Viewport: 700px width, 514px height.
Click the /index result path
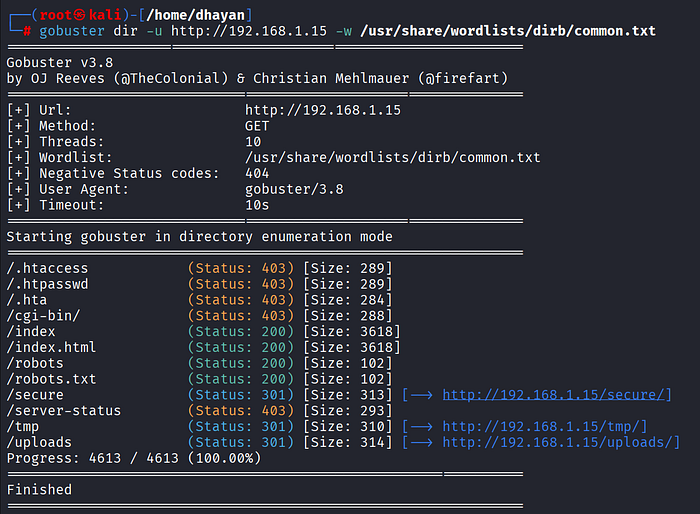(31, 331)
